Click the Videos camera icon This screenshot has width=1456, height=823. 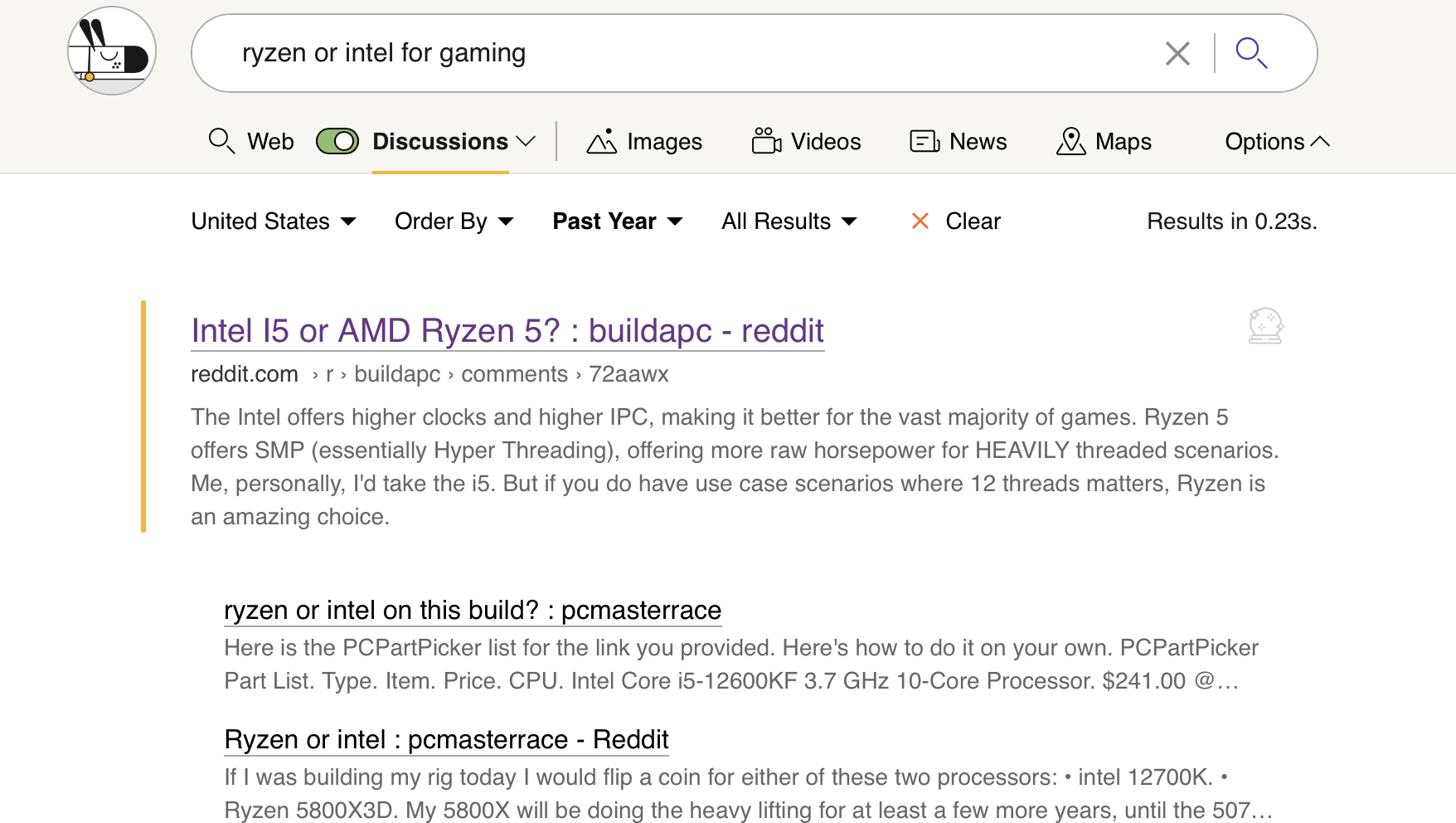point(765,141)
